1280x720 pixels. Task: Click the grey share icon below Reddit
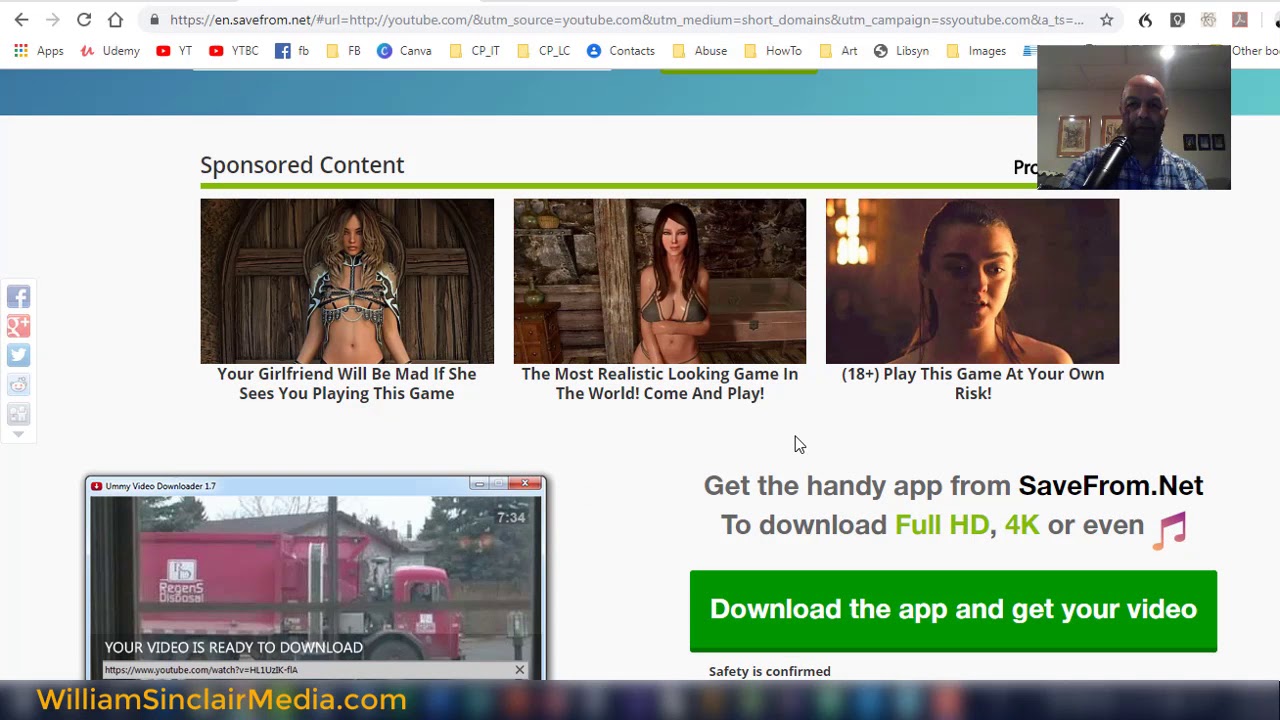tap(18, 414)
